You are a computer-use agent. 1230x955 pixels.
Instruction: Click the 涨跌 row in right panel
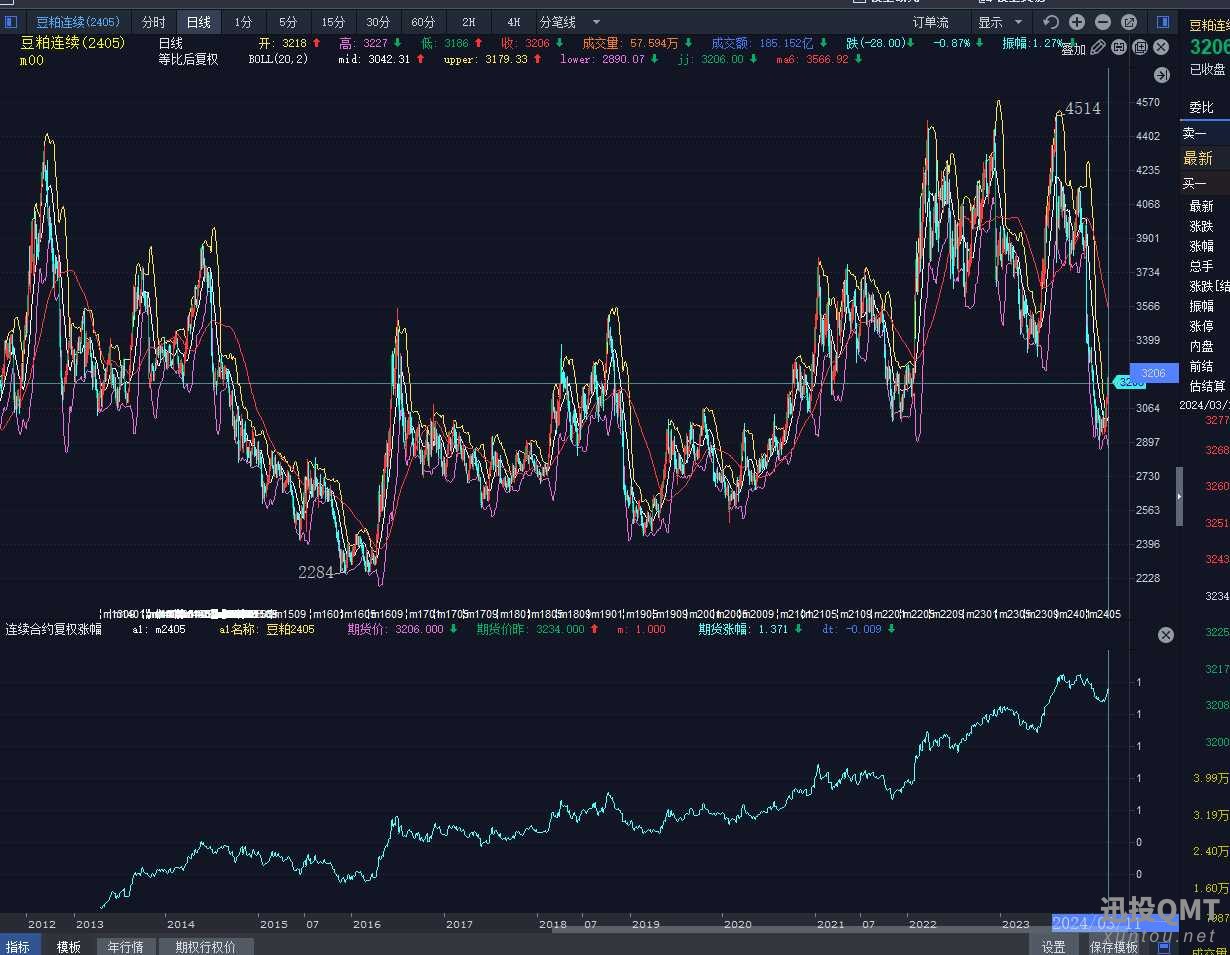(1205, 226)
